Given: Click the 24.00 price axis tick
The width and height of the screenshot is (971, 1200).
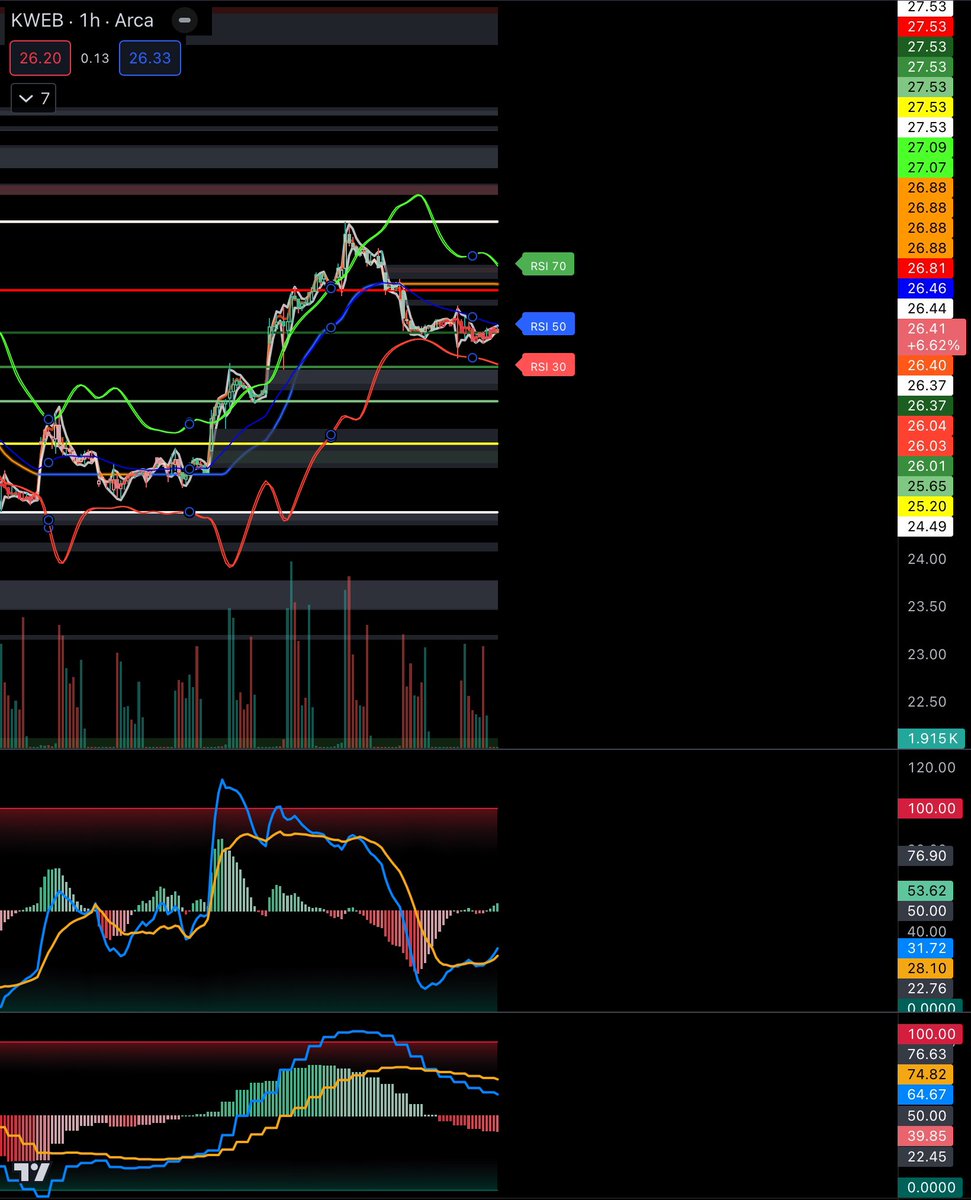Looking at the screenshot, I should (927, 559).
